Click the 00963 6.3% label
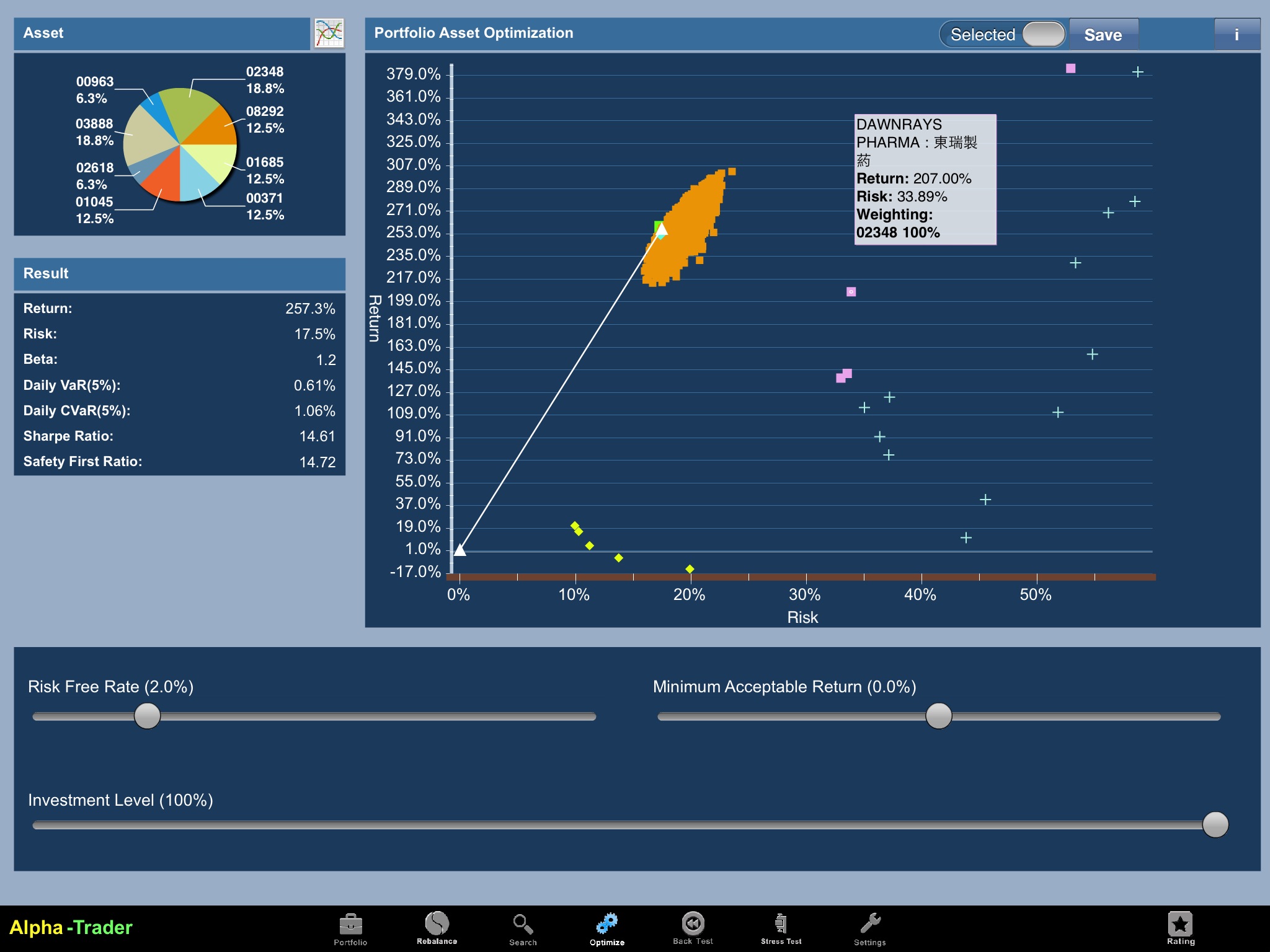Image resolution: width=1270 pixels, height=952 pixels. tap(94, 90)
